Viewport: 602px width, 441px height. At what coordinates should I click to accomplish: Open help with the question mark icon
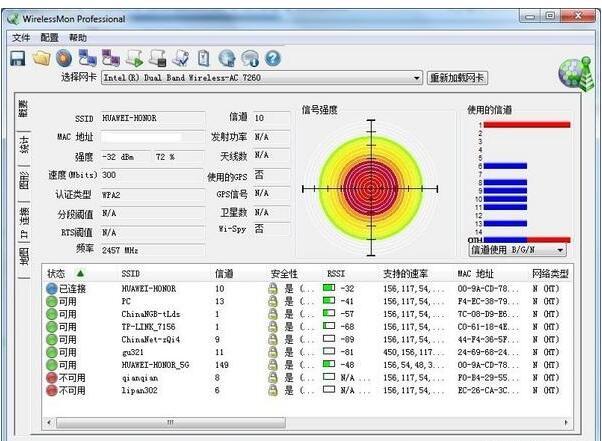(x=273, y=58)
